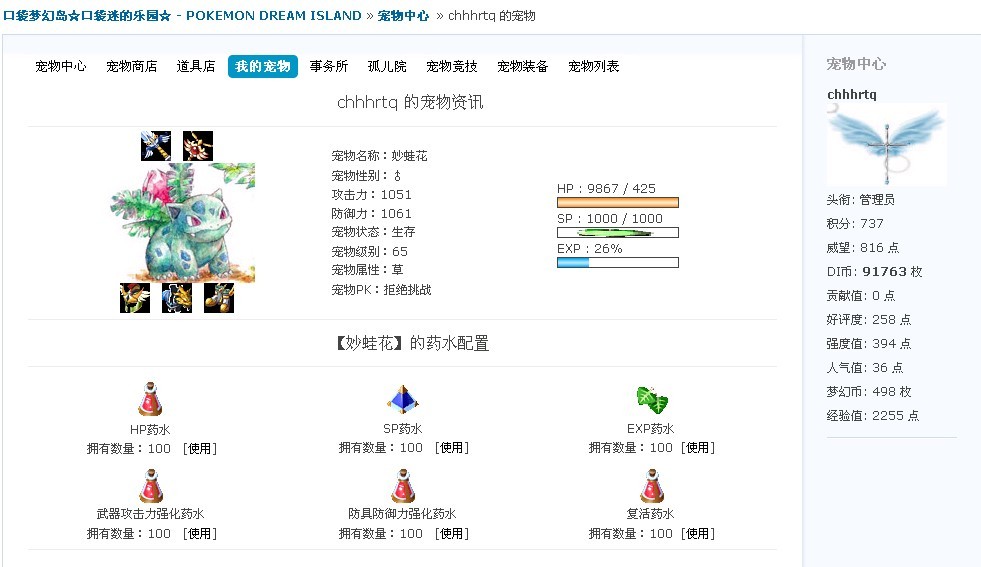The width and height of the screenshot is (981, 567).
Task: Click the 妙蛙花 pet image
Action: pos(183,222)
